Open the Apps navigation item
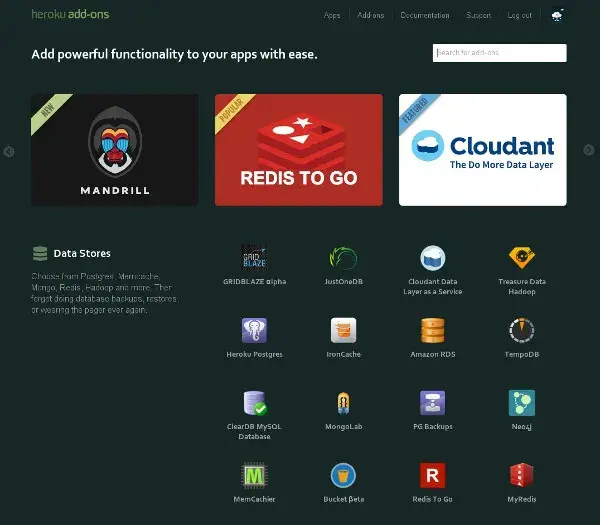The width and height of the screenshot is (600, 525). (332, 15)
